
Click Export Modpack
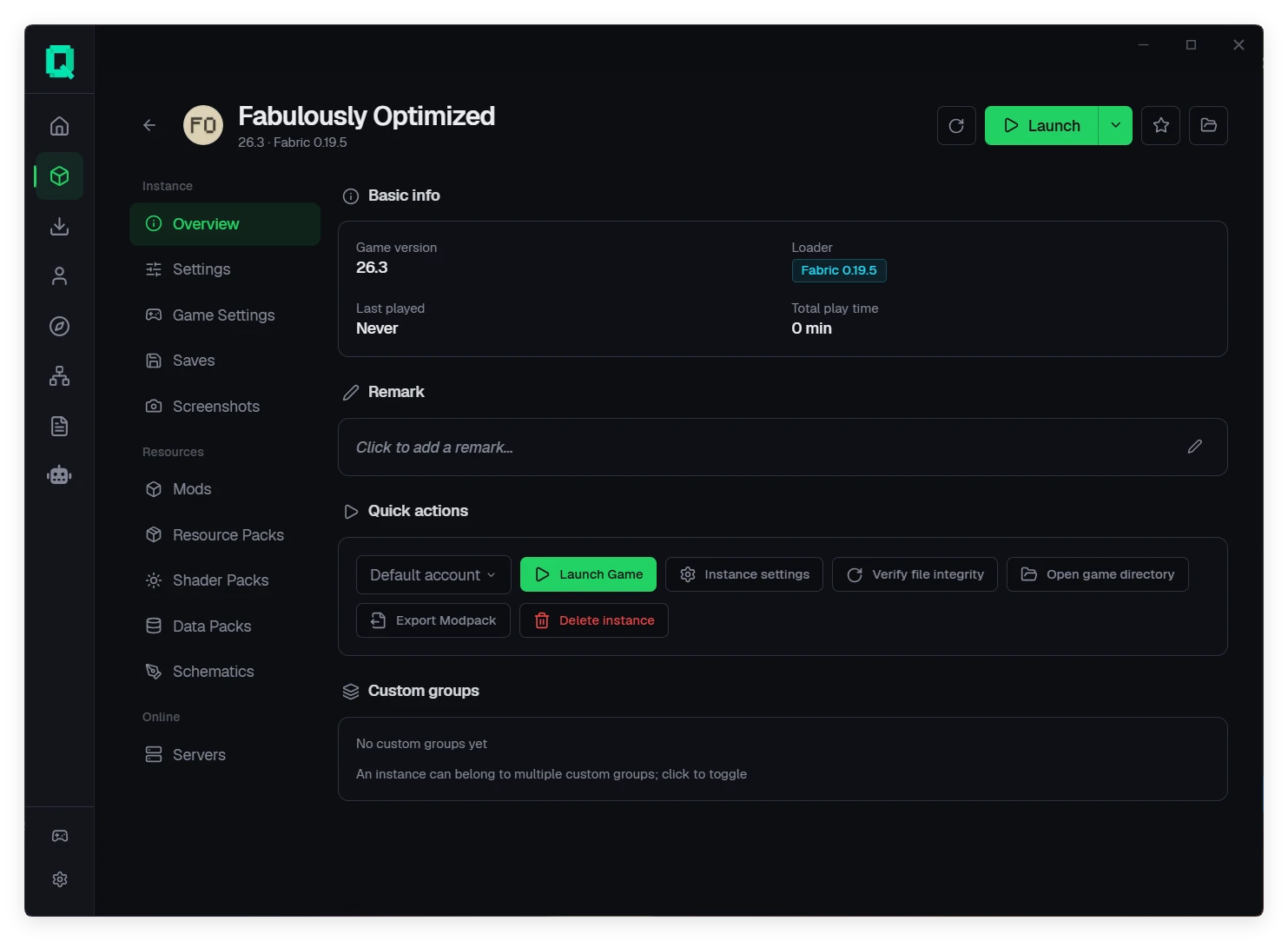(x=433, y=620)
